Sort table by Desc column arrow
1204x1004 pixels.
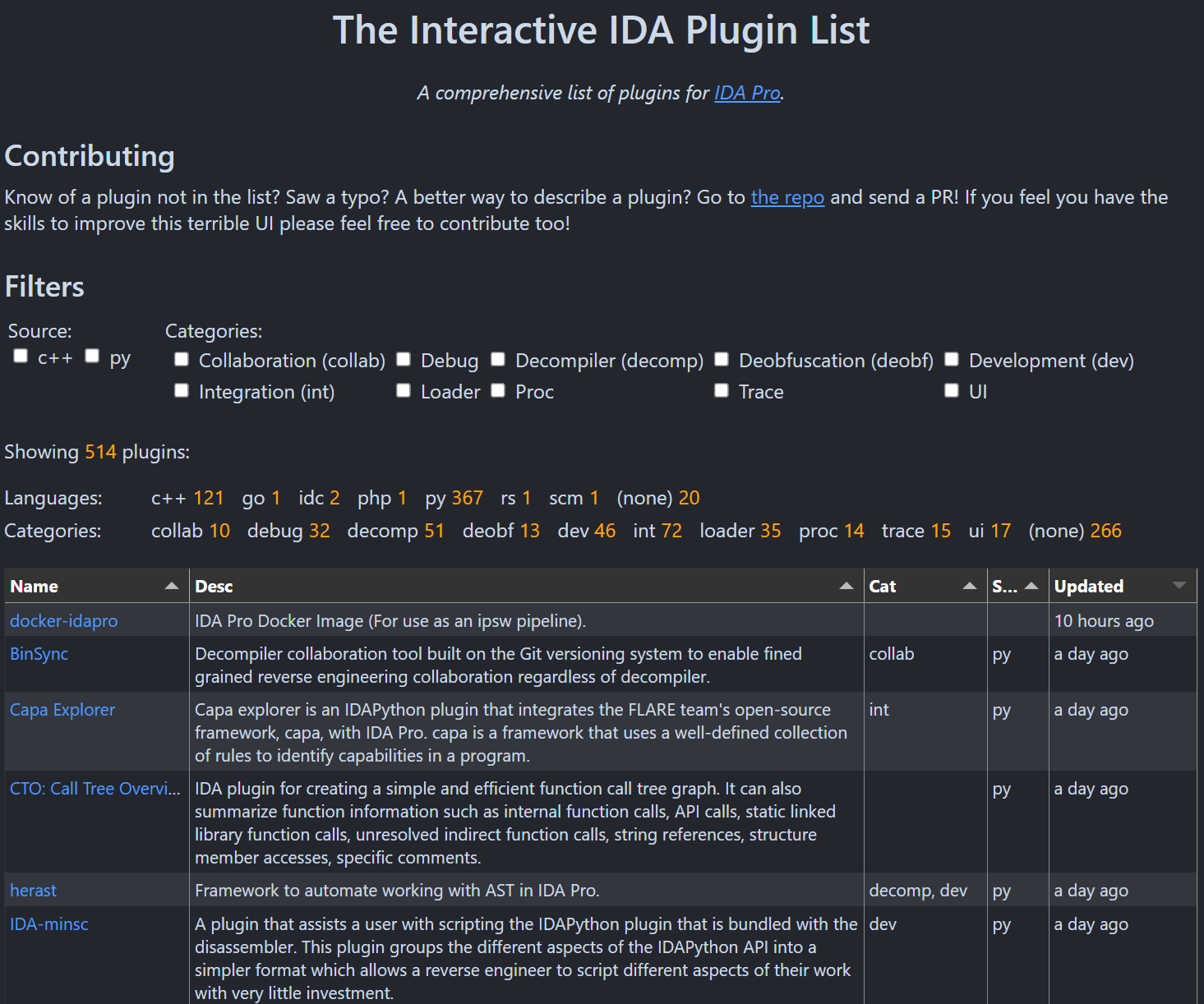[846, 586]
